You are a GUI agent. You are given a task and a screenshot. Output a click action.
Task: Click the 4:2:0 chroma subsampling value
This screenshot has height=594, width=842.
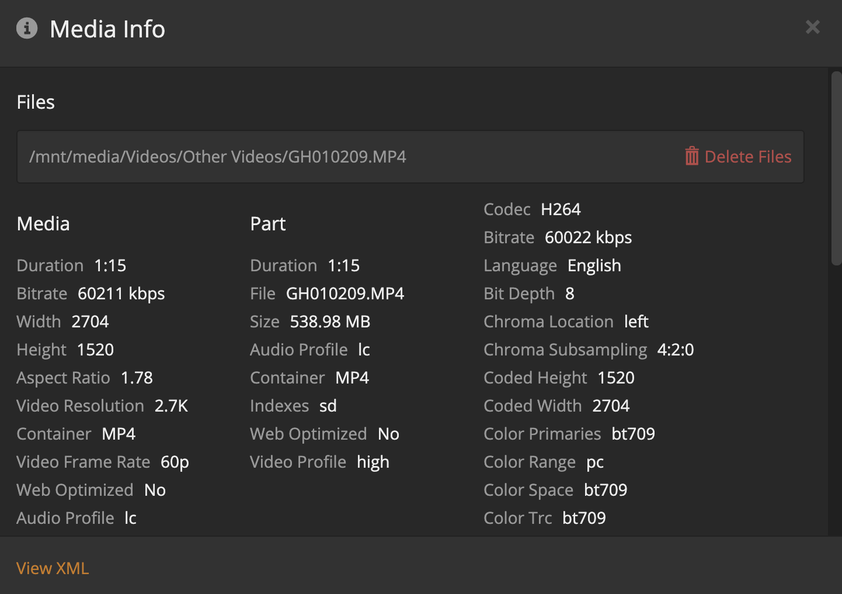(x=675, y=350)
